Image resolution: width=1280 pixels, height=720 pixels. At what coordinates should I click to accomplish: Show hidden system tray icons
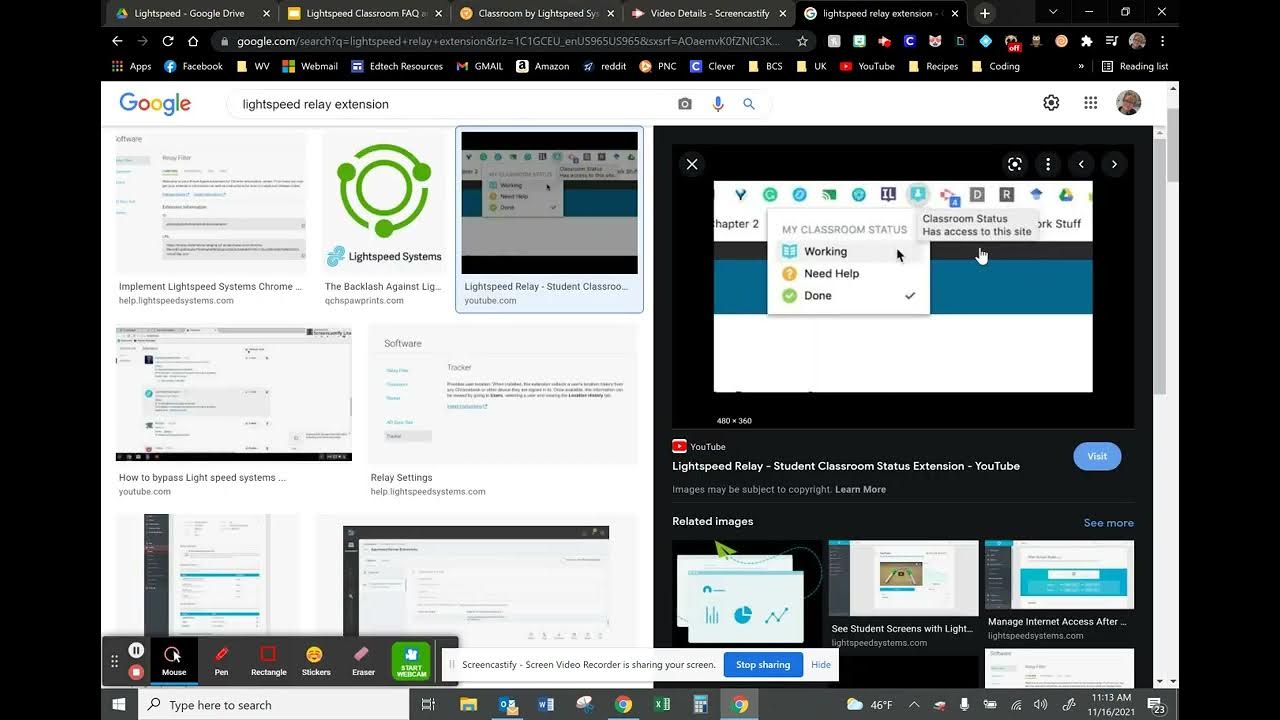(914, 704)
